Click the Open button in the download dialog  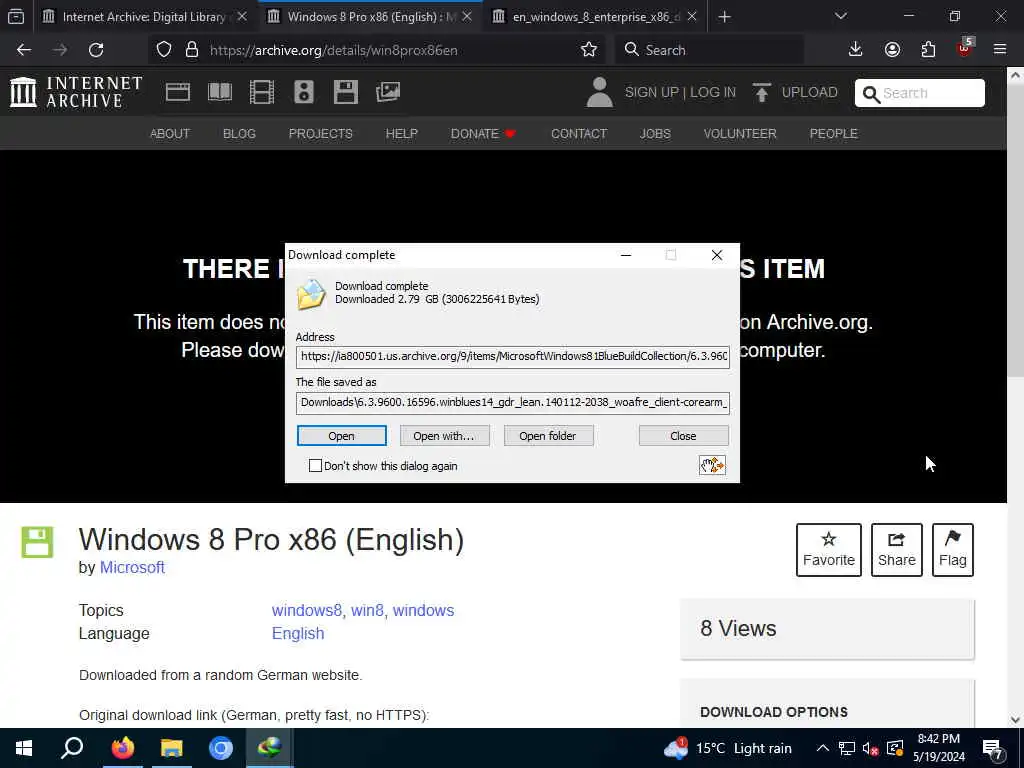[342, 436]
